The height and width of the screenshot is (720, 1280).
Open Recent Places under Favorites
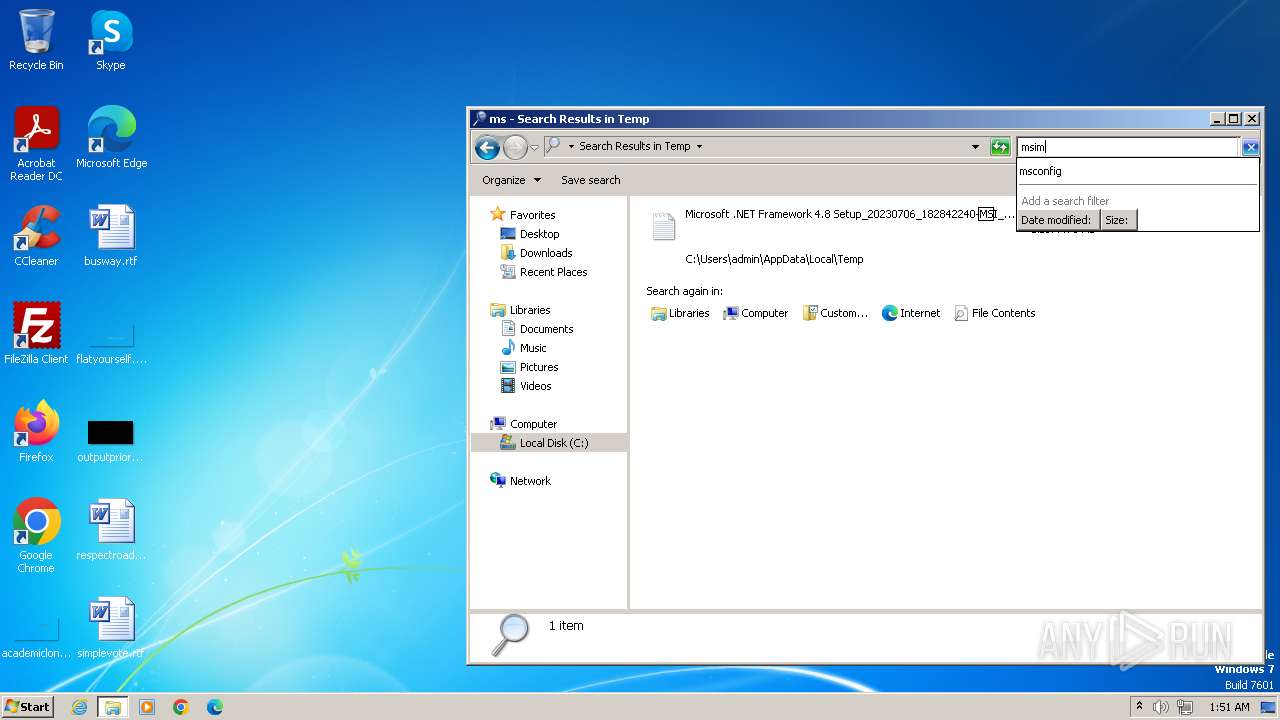click(553, 272)
